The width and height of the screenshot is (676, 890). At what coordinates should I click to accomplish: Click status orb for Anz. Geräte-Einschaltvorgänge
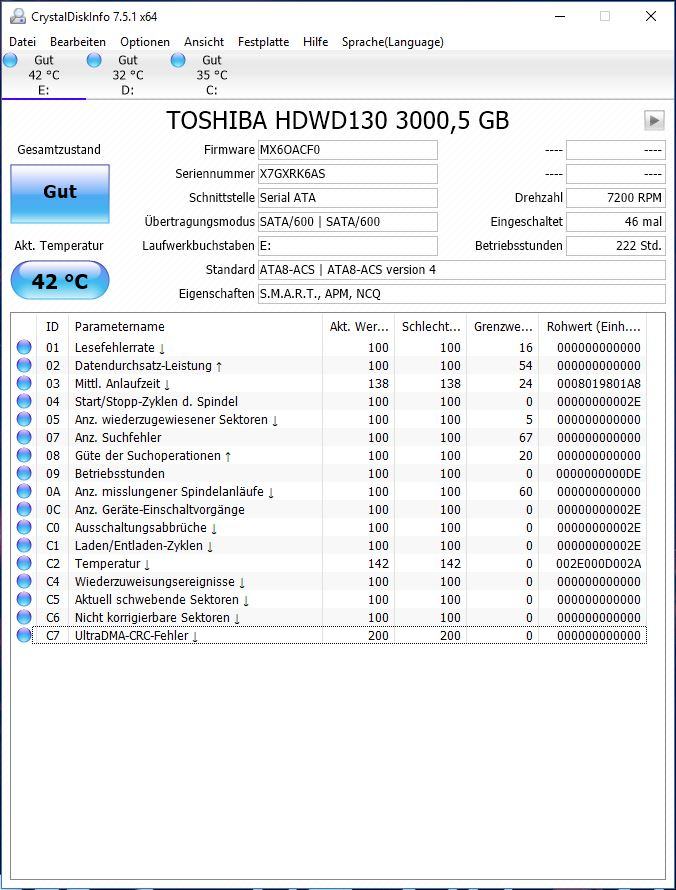click(x=24, y=509)
